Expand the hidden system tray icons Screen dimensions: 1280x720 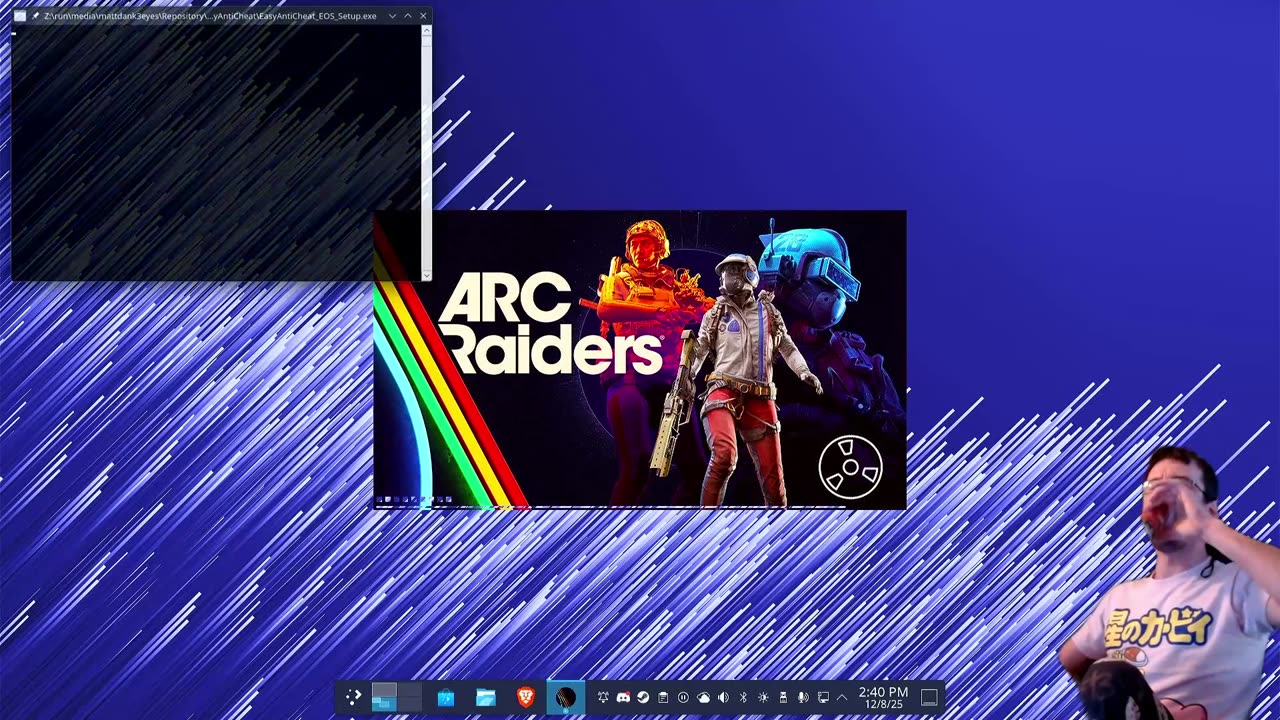tap(842, 697)
